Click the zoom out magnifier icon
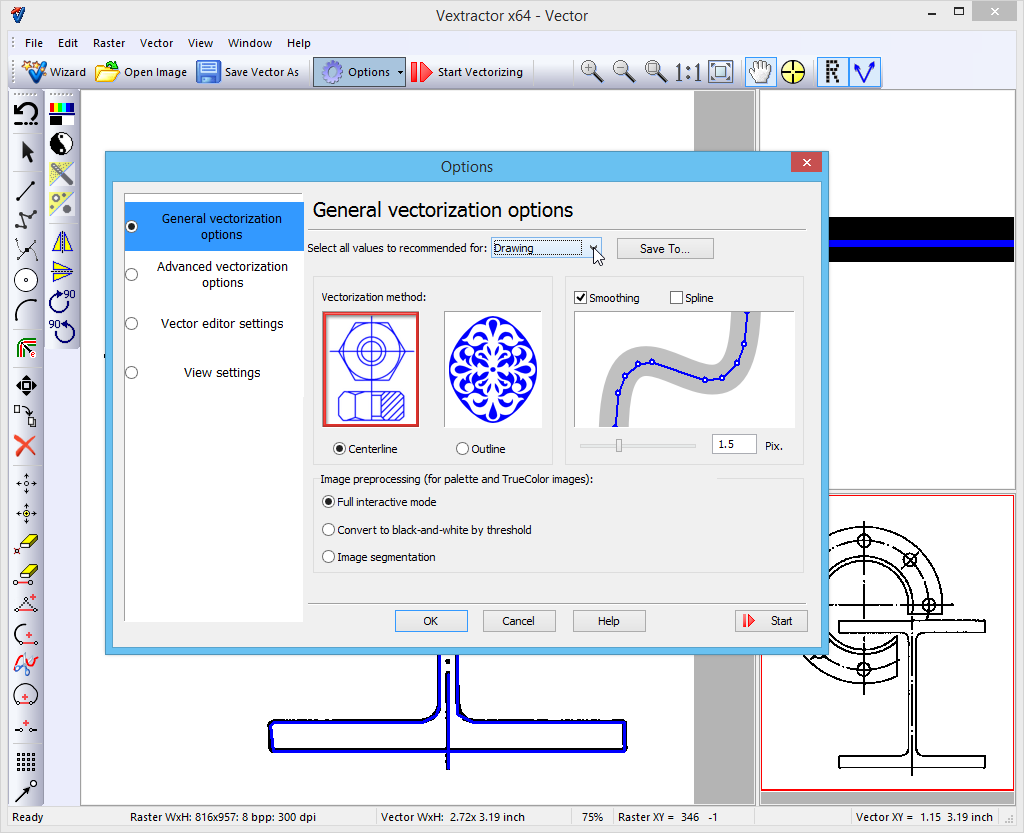1024x833 pixels. tap(624, 72)
